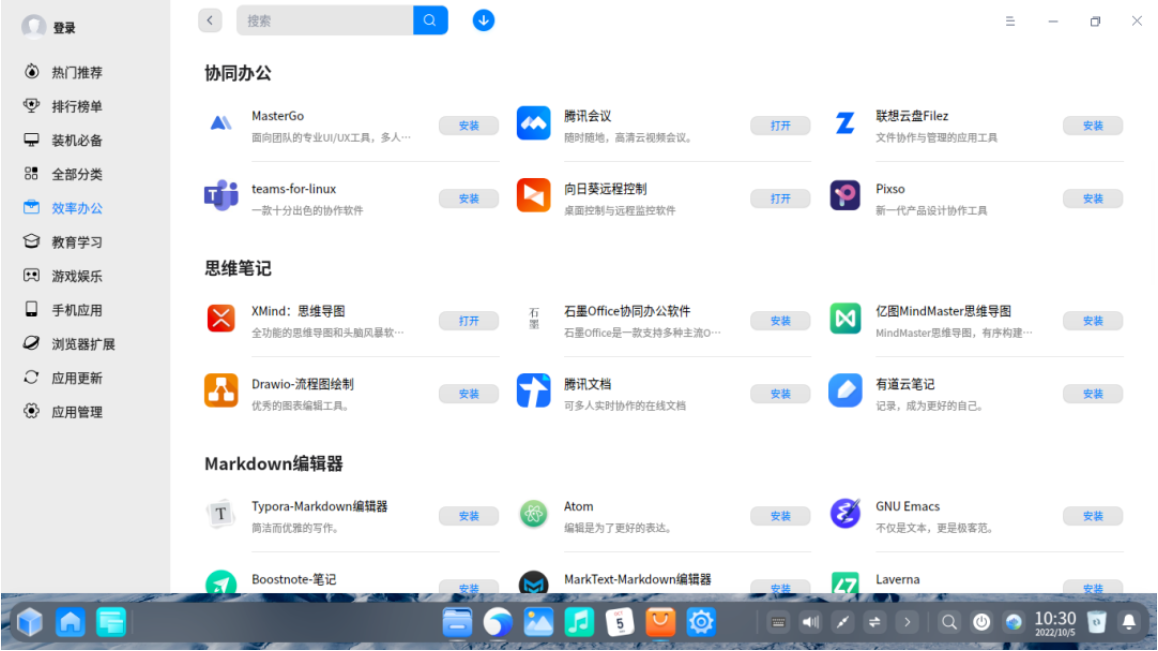Open the XMind app icon
Image resolution: width=1158 pixels, height=651 pixels.
pos(221,318)
